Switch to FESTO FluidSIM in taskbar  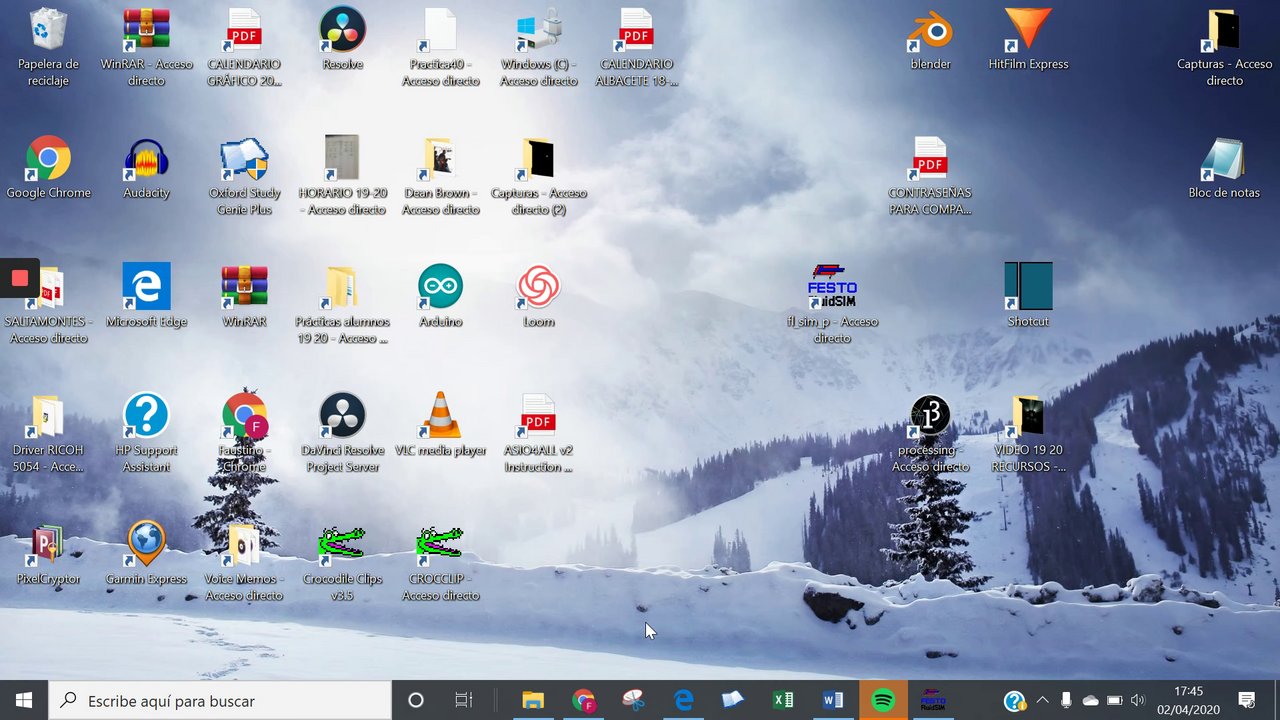click(933, 701)
